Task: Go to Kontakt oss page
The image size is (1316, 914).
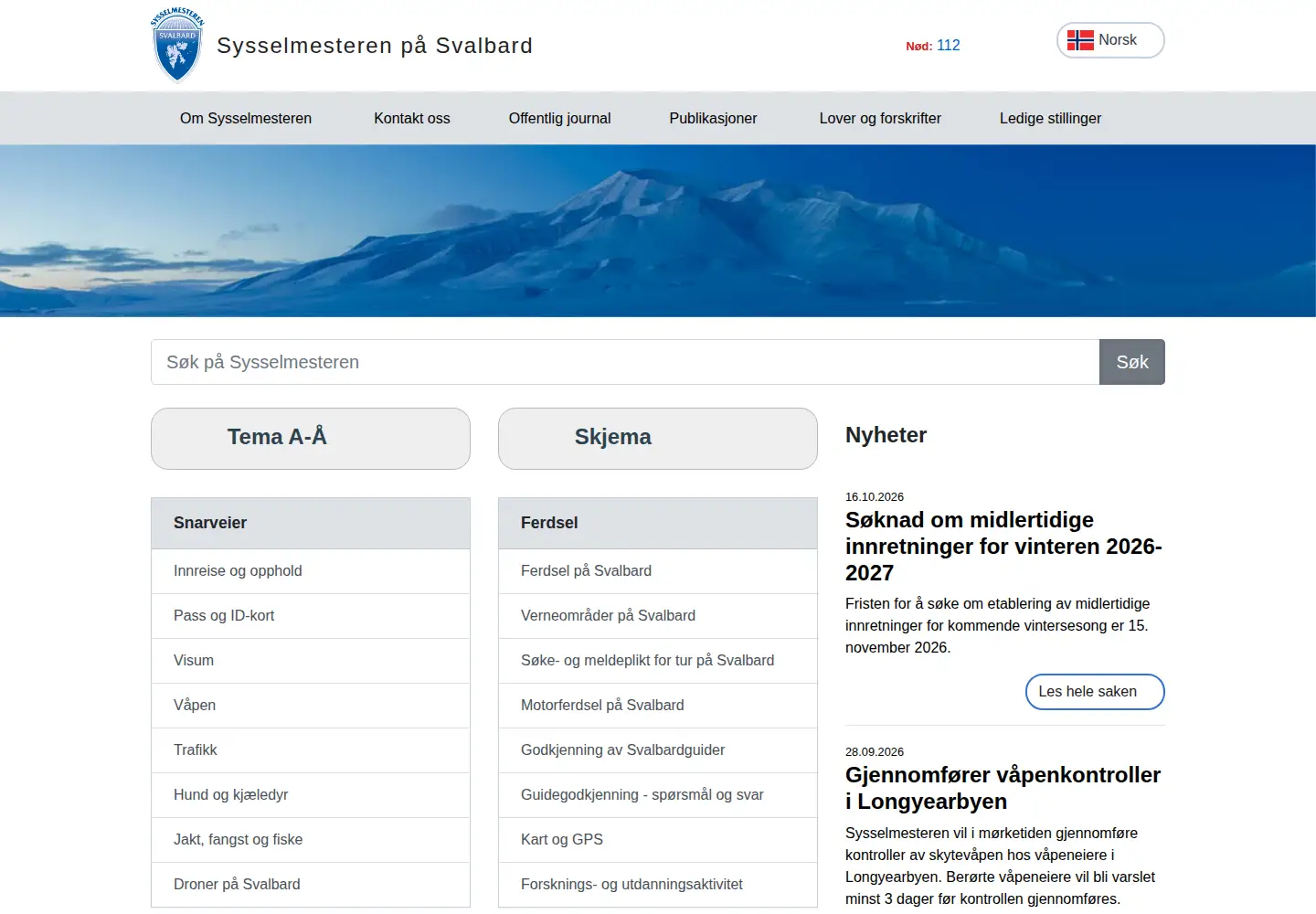Action: 412,118
